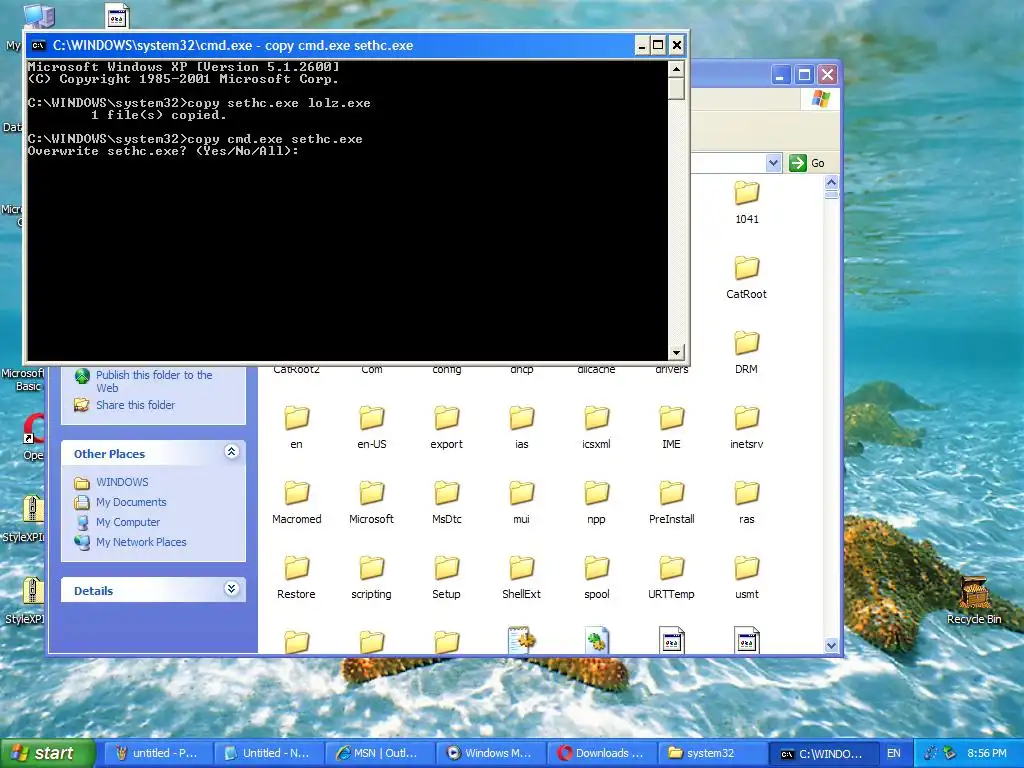Image resolution: width=1024 pixels, height=768 pixels.
Task: Click the taskbar clock showing 8:56 PM
Action: (987, 754)
